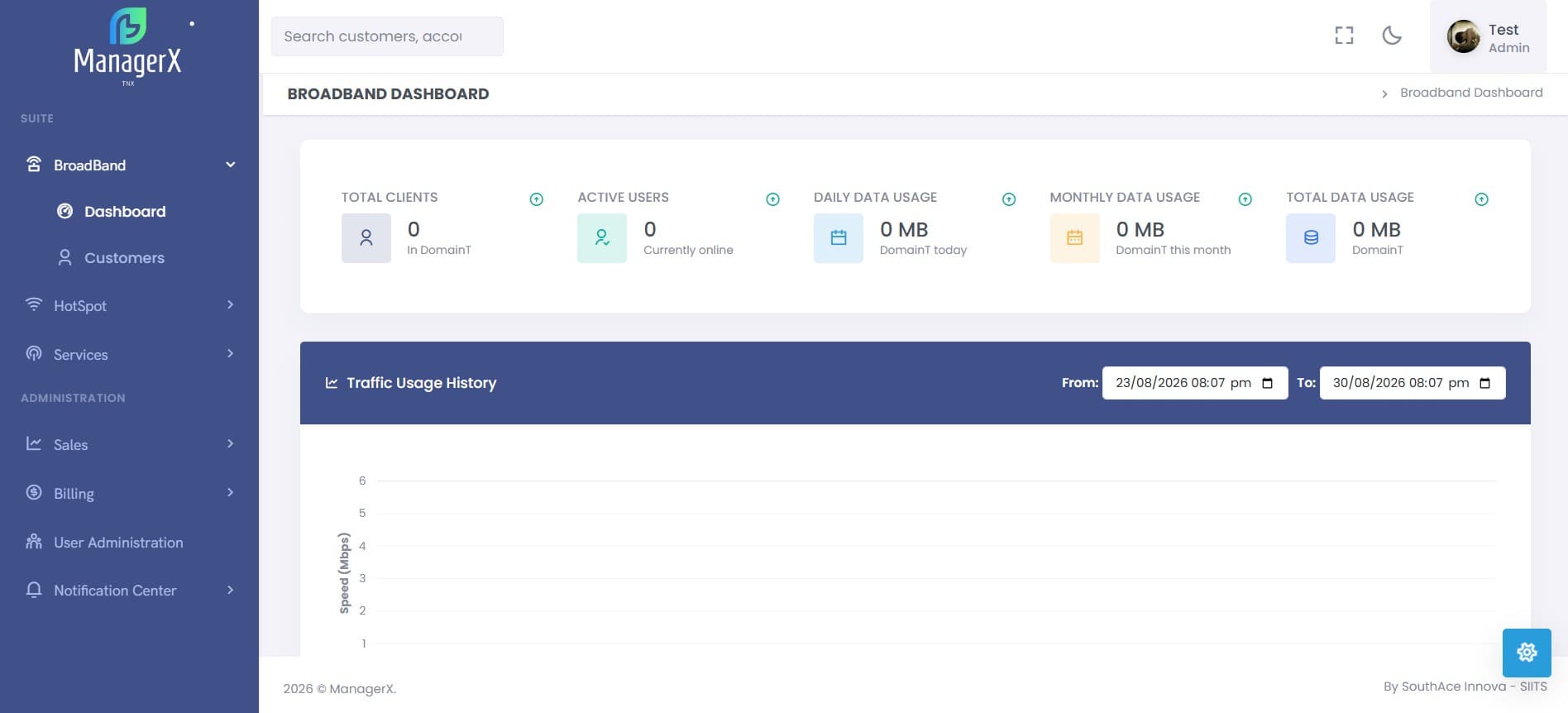This screenshot has height=713, width=1568.
Task: Click the arrow icon beside Total Data Usage
Action: (1481, 199)
